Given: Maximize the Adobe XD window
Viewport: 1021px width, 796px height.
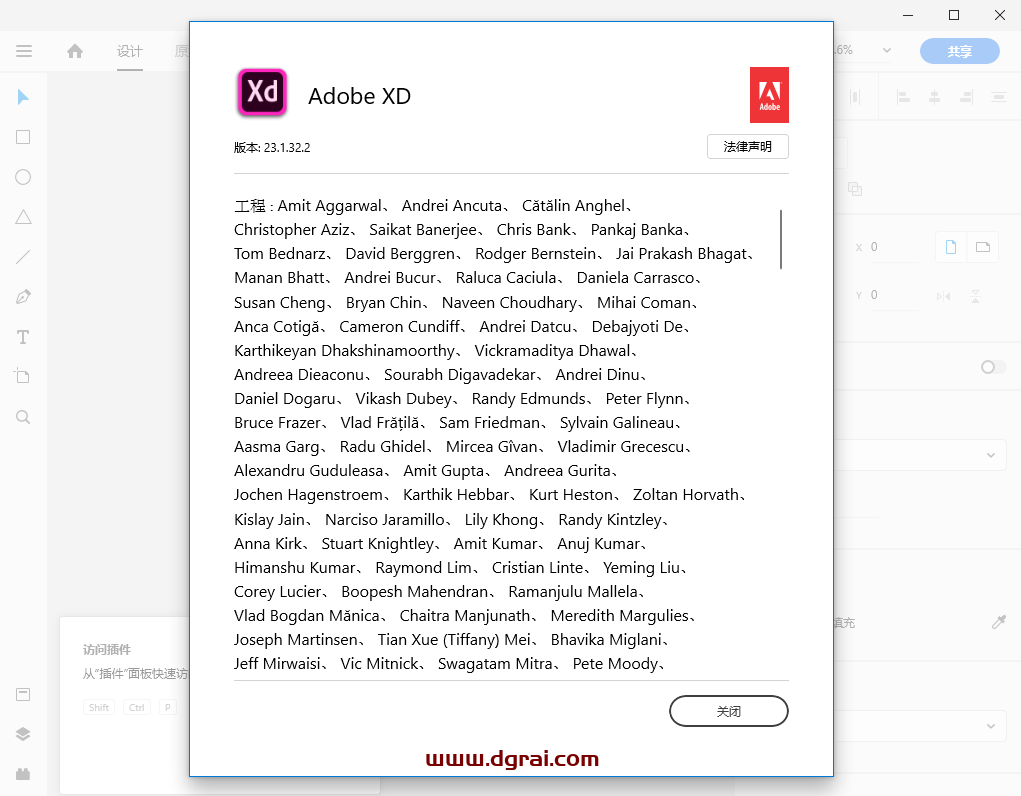Looking at the screenshot, I should click(954, 15).
